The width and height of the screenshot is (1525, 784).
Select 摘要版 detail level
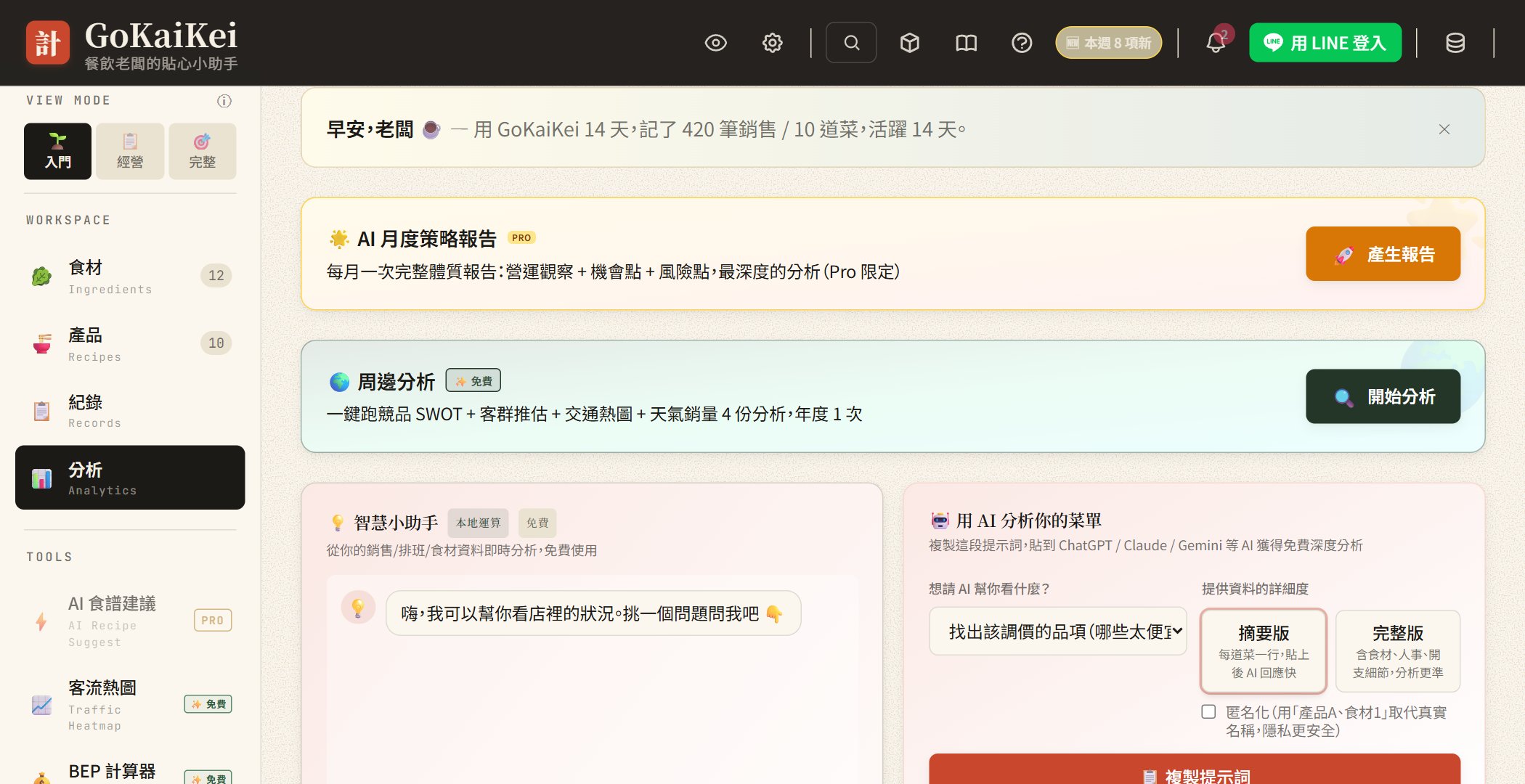click(1264, 651)
